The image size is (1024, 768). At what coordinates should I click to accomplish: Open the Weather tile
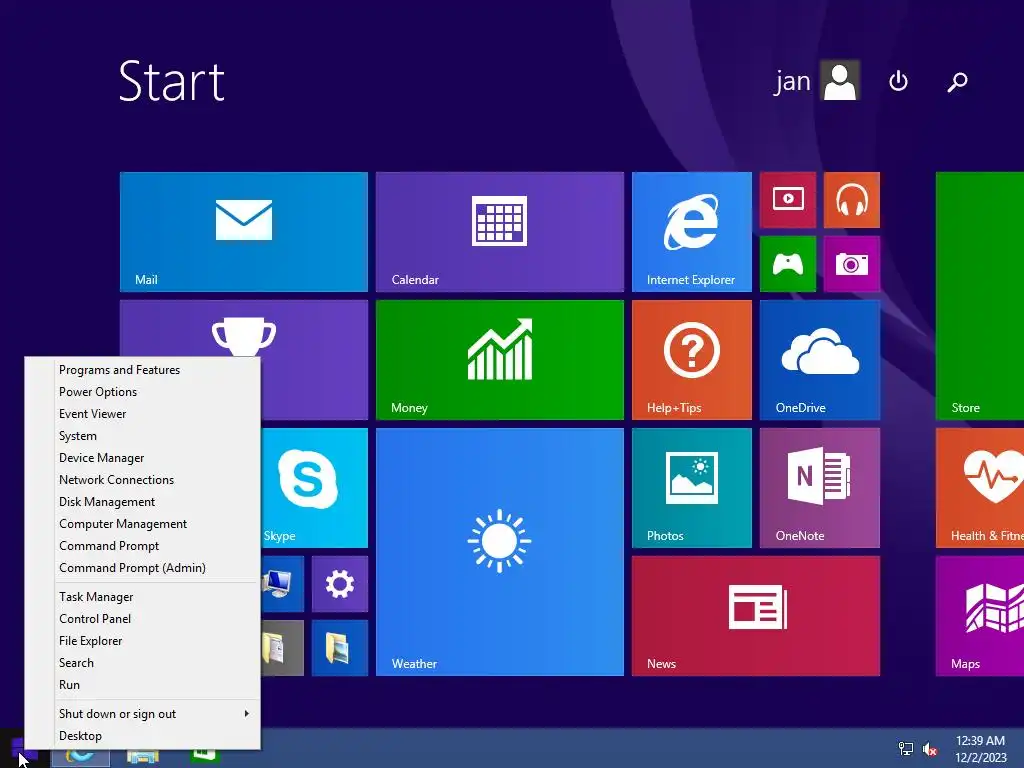500,552
